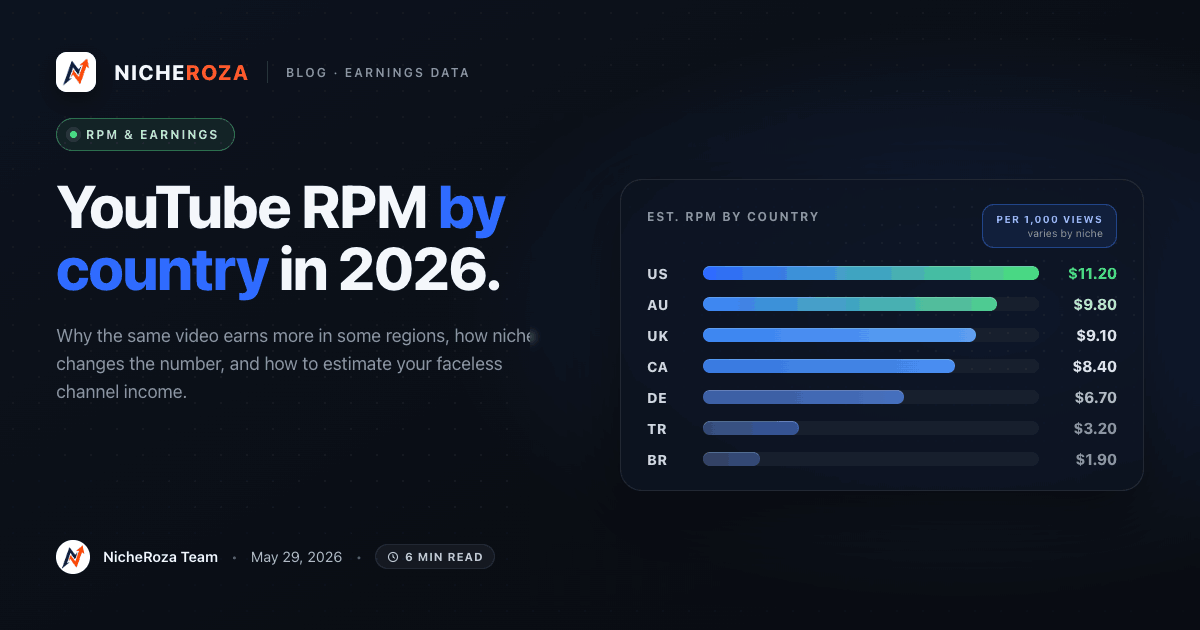The width and height of the screenshot is (1200, 630).
Task: Click the subtitle paragraph about faceless channel income
Action: pos(296,364)
